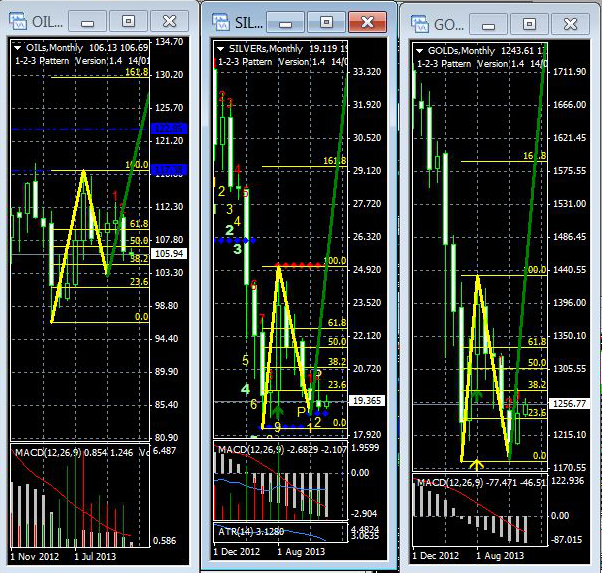Click the 161.8 Fibonacci level in OIL chart

137,72
